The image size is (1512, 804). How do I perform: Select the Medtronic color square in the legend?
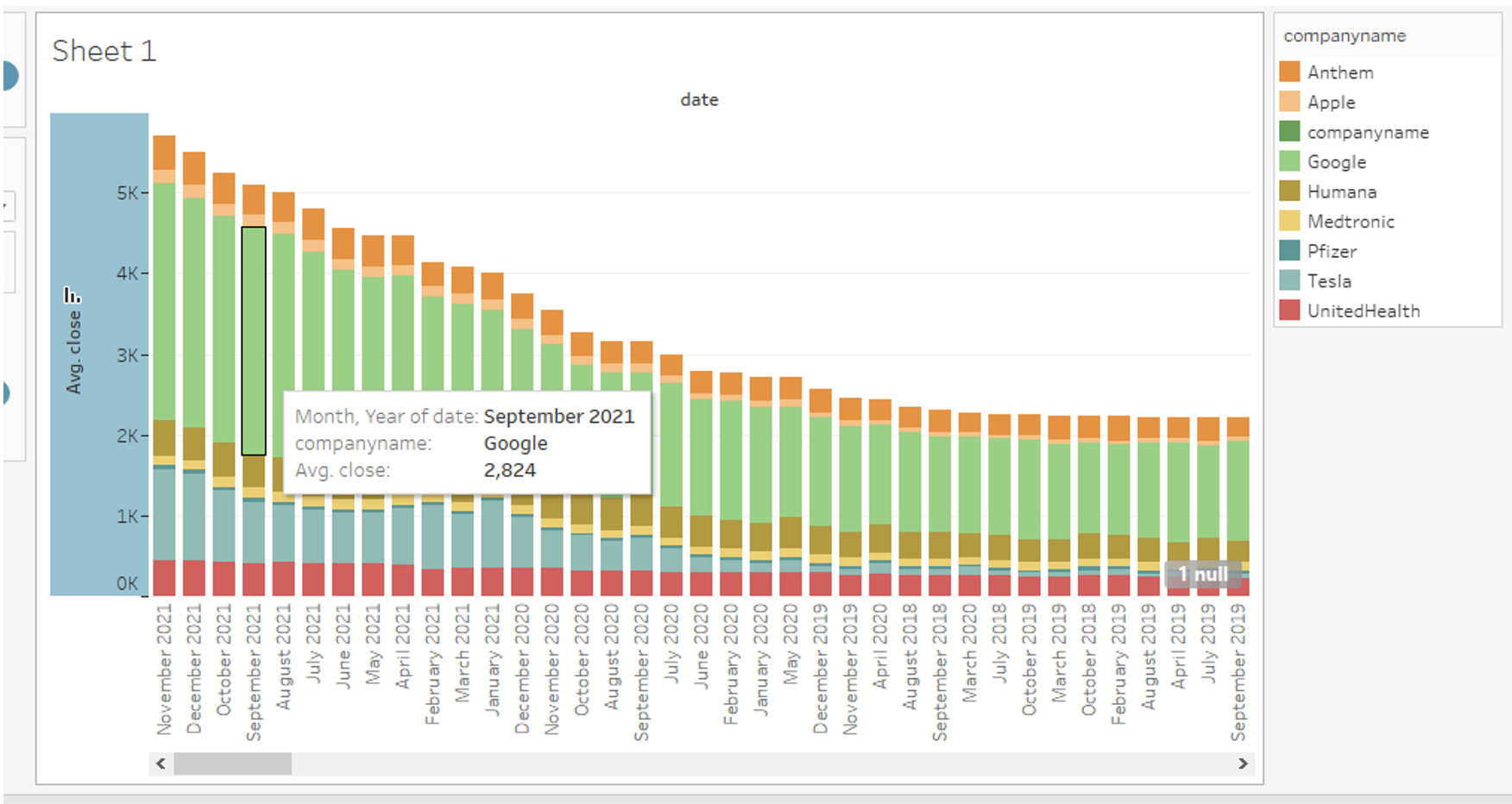tap(1289, 221)
